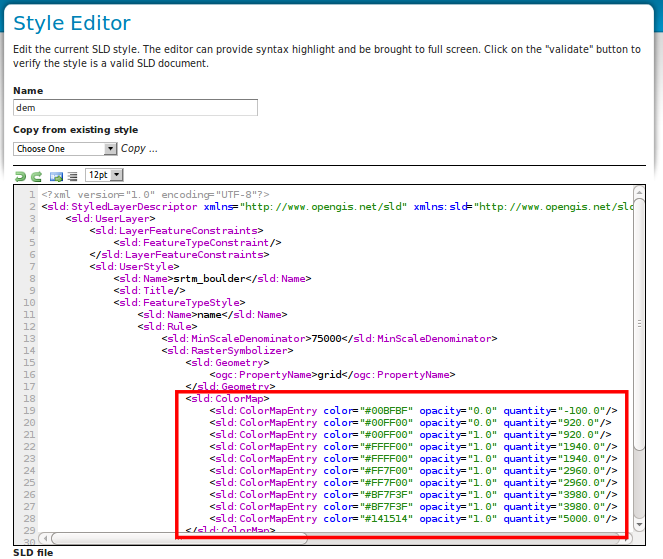663x559 pixels.
Task: Open the 12pt font size dropdown
Action: coord(104,175)
